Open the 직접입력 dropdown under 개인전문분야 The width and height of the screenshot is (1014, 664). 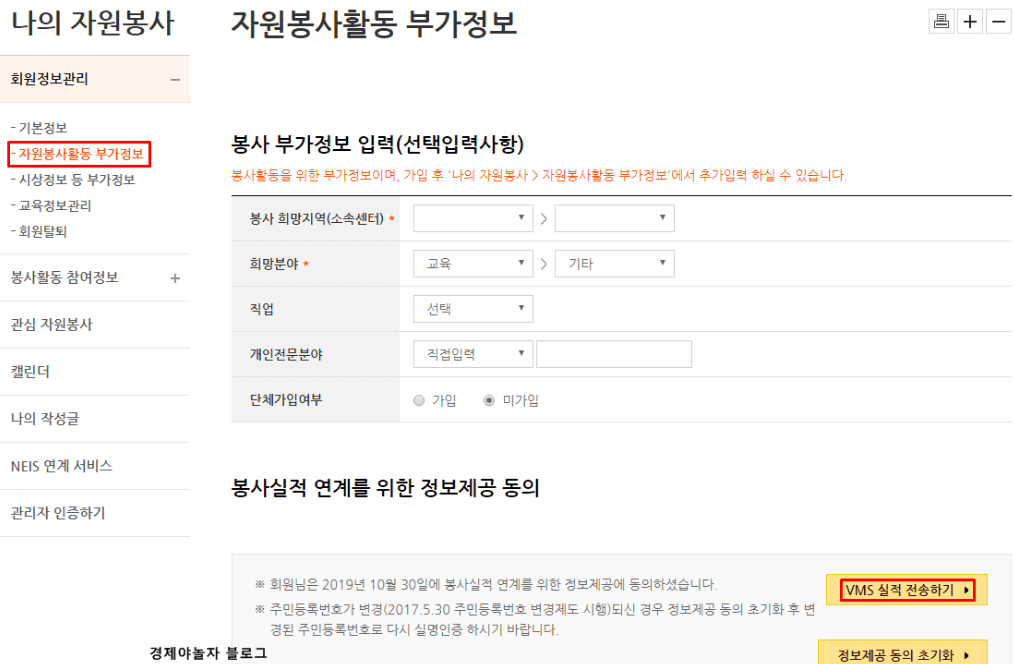[x=473, y=354]
